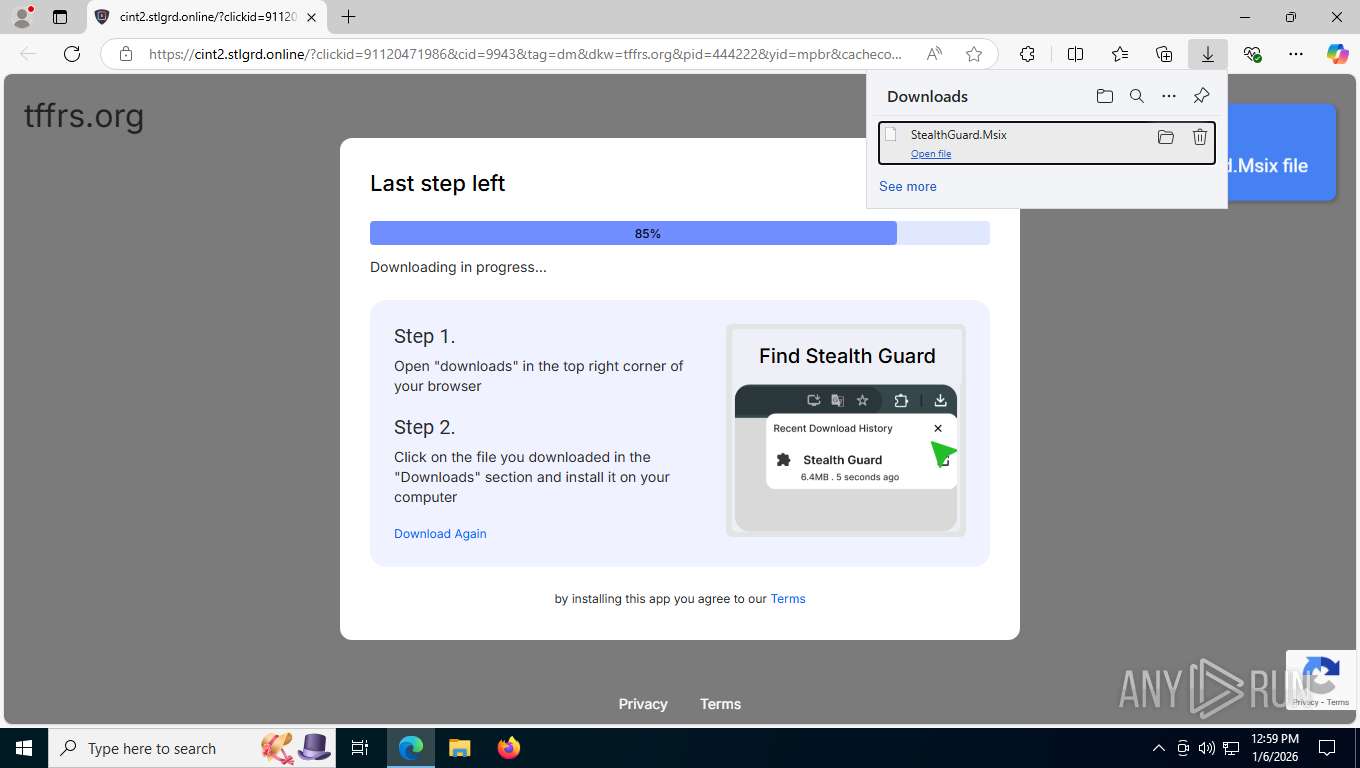Open the Favorites list icon

click(1120, 54)
